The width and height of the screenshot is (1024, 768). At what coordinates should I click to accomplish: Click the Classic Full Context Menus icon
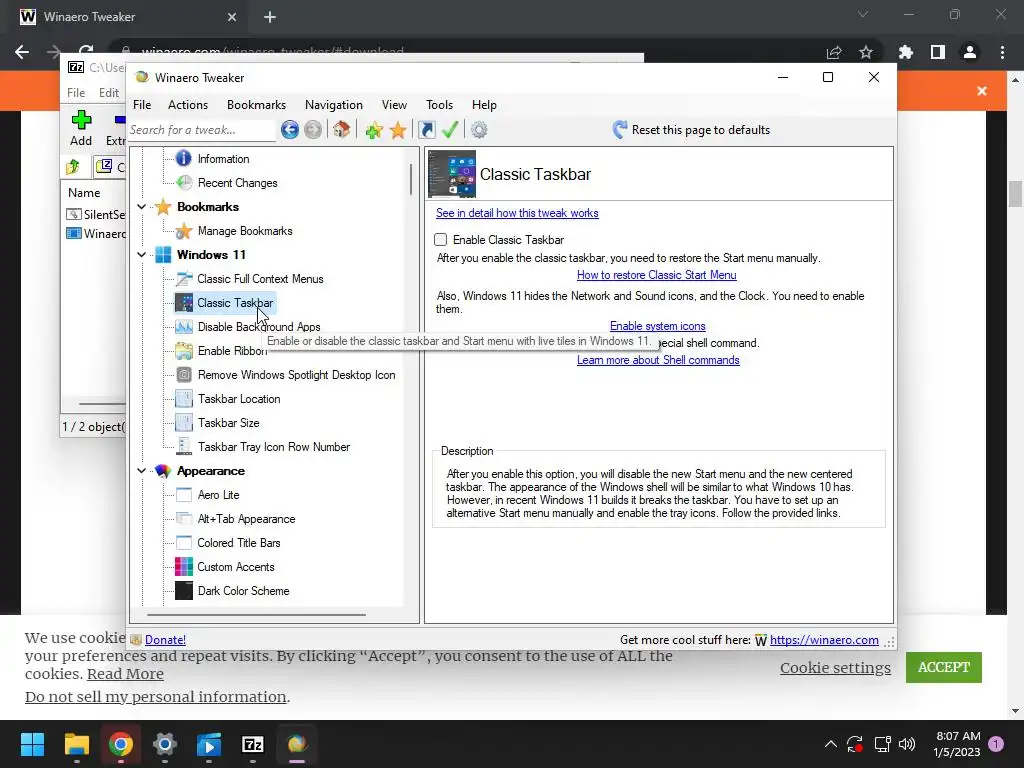(x=184, y=279)
